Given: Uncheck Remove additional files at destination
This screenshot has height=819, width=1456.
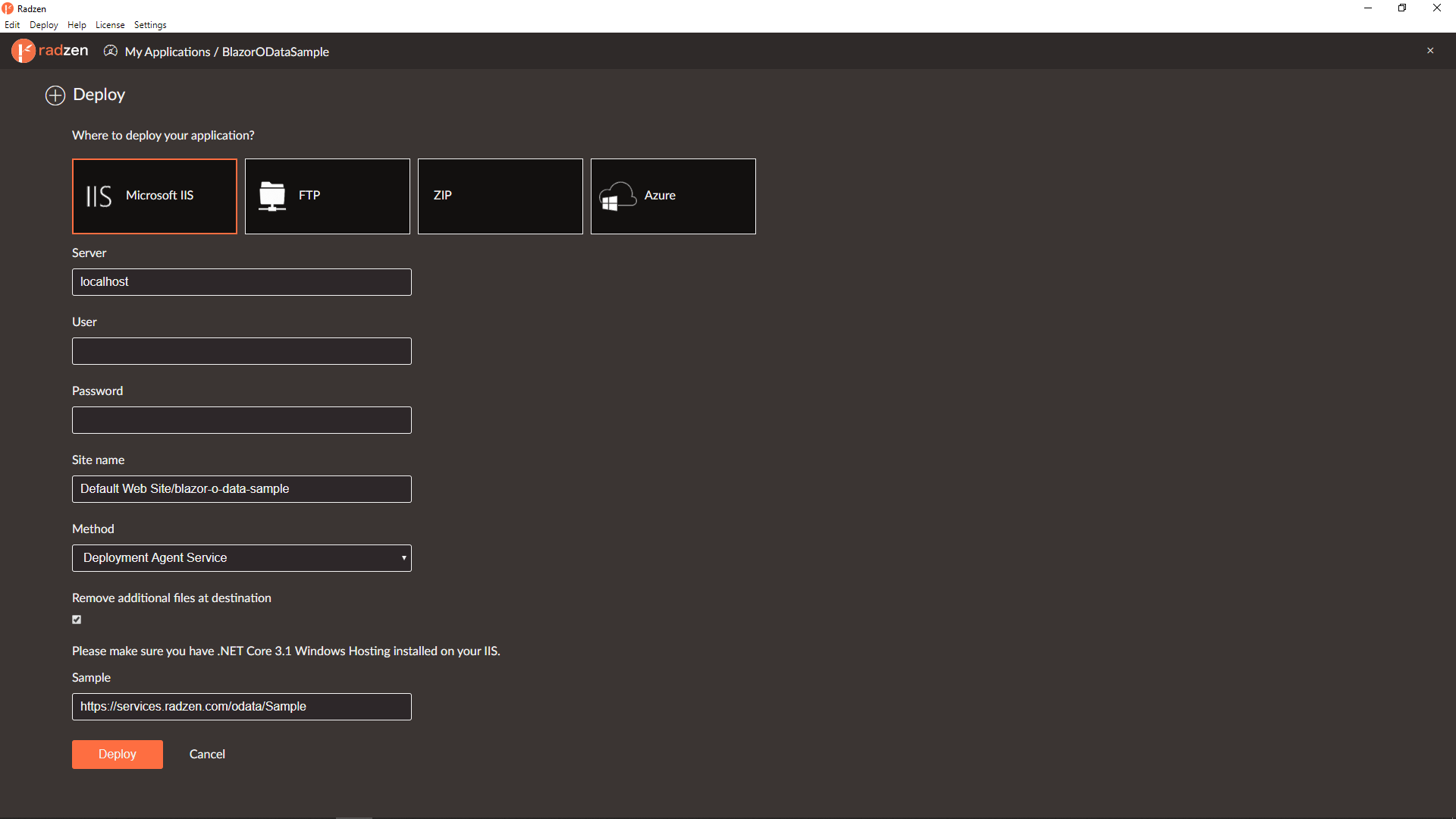Looking at the screenshot, I should tap(77, 620).
